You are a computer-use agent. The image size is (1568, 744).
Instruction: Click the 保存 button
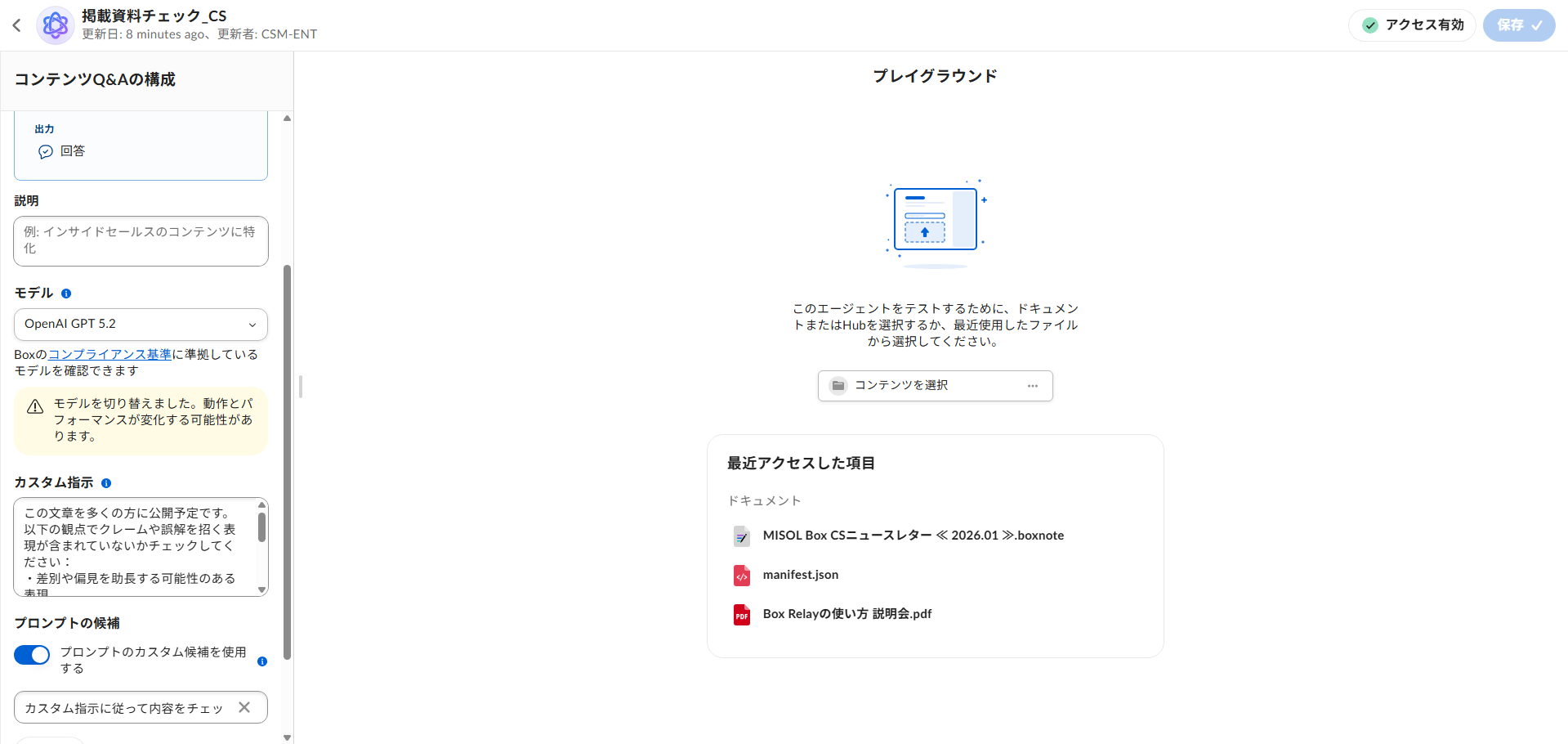pyautogui.click(x=1518, y=25)
